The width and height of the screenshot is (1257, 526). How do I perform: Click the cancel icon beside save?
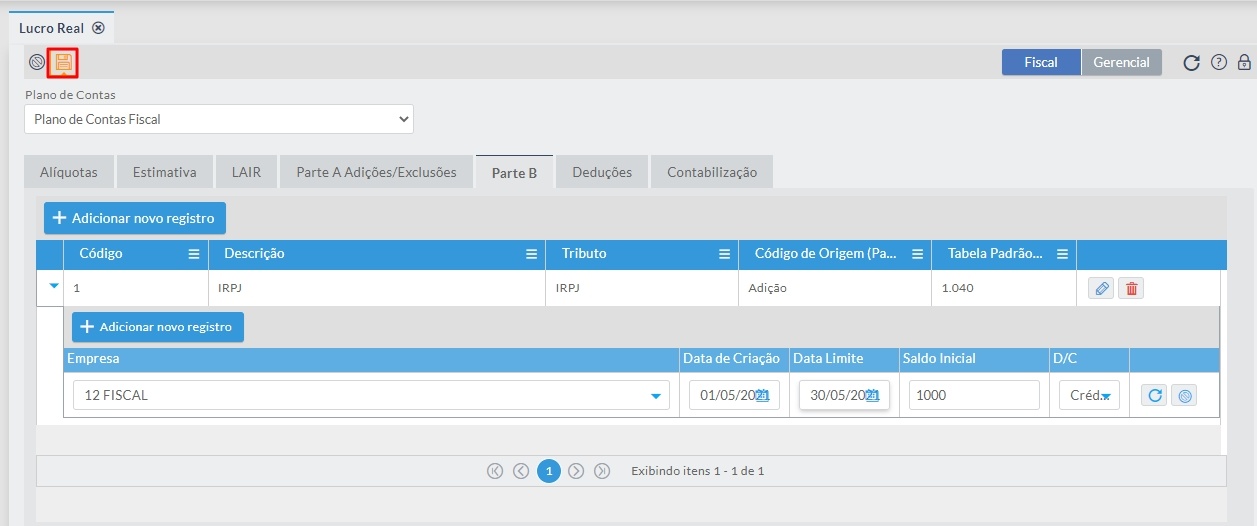(x=37, y=62)
